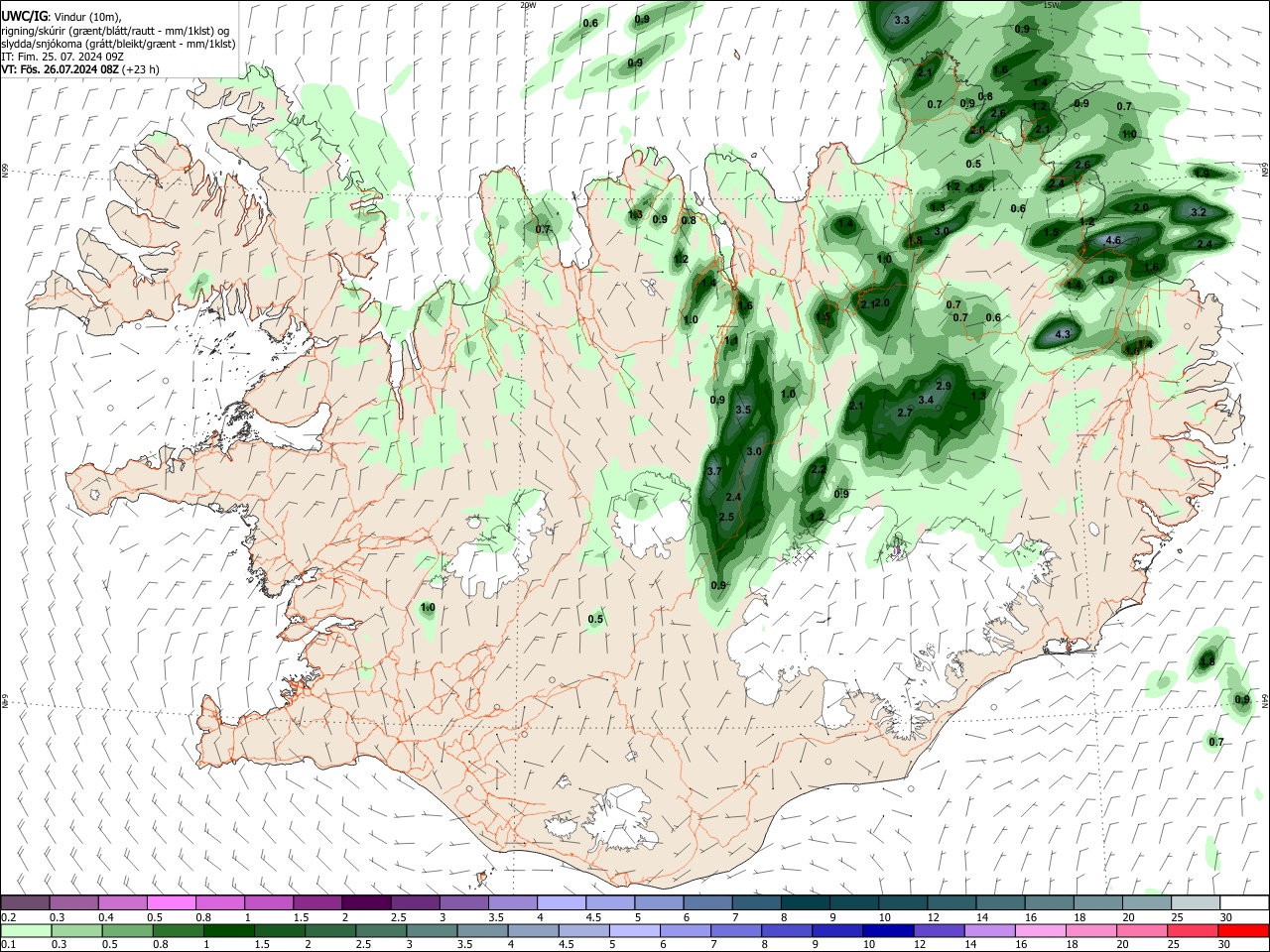1270x952 pixels.
Task: Click the 0.4 label on the snow scale
Action: pyautogui.click(x=107, y=917)
